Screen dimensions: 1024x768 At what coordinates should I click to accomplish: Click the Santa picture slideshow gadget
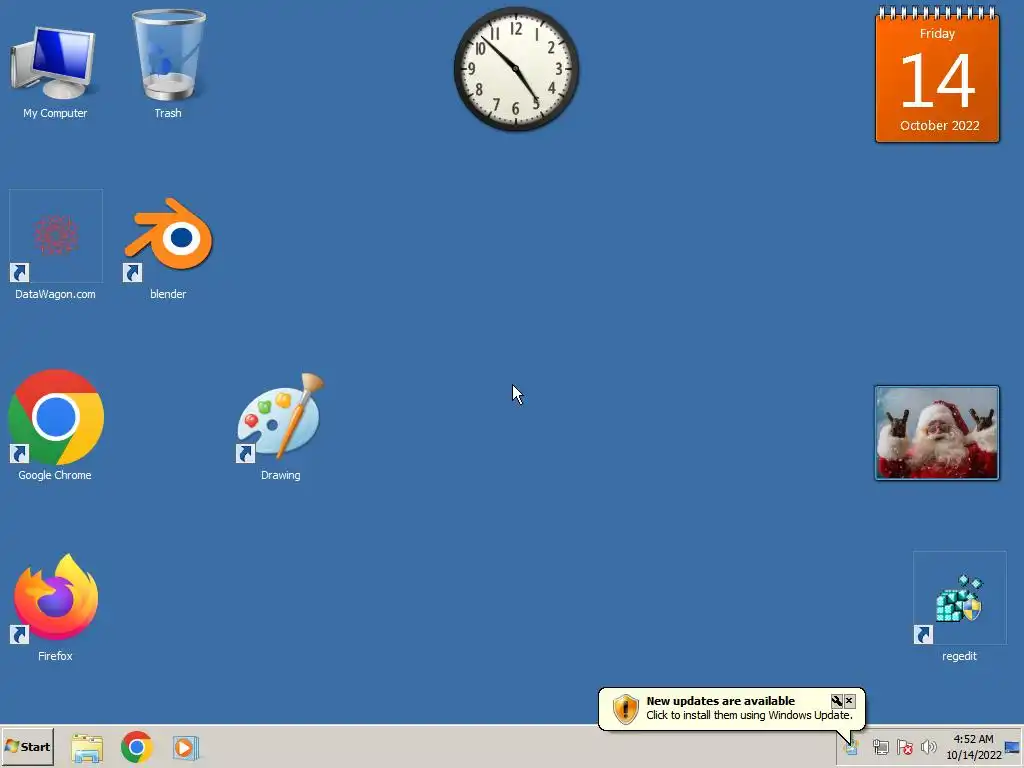pos(936,433)
